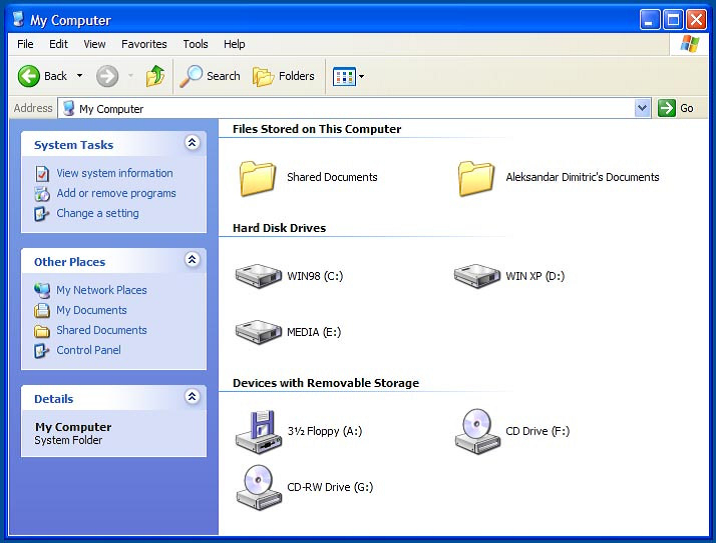Open My Documents link in Other Places
Viewport: 716px width, 543px height.
click(91, 310)
